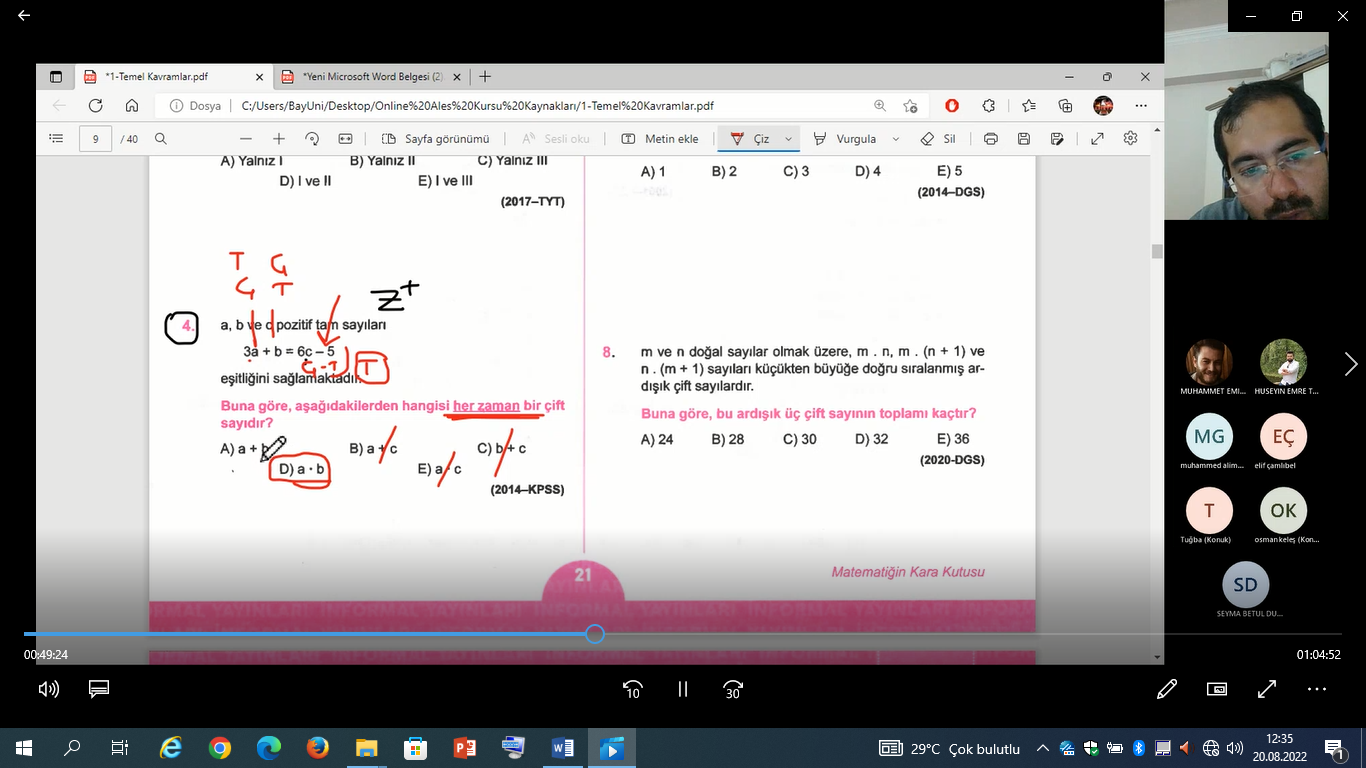Rotate the PDF page
The width and height of the screenshot is (1366, 768).
(312, 139)
